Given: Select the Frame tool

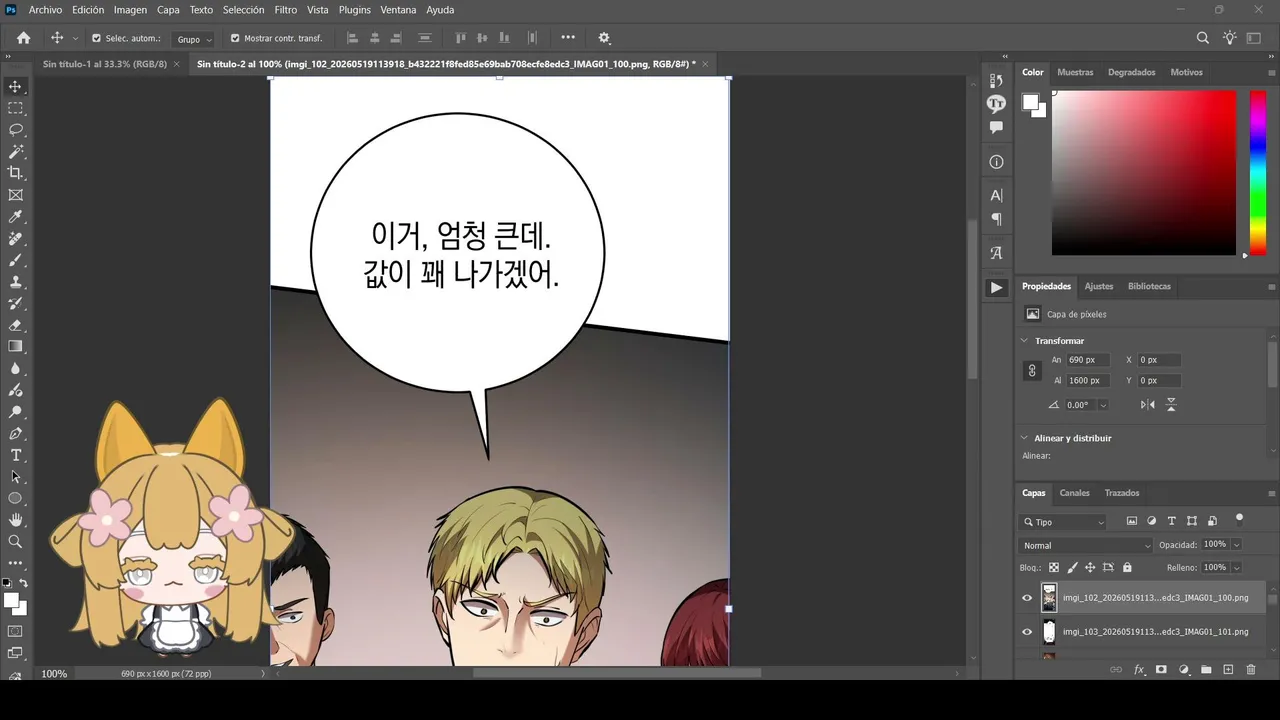Looking at the screenshot, I should point(15,195).
